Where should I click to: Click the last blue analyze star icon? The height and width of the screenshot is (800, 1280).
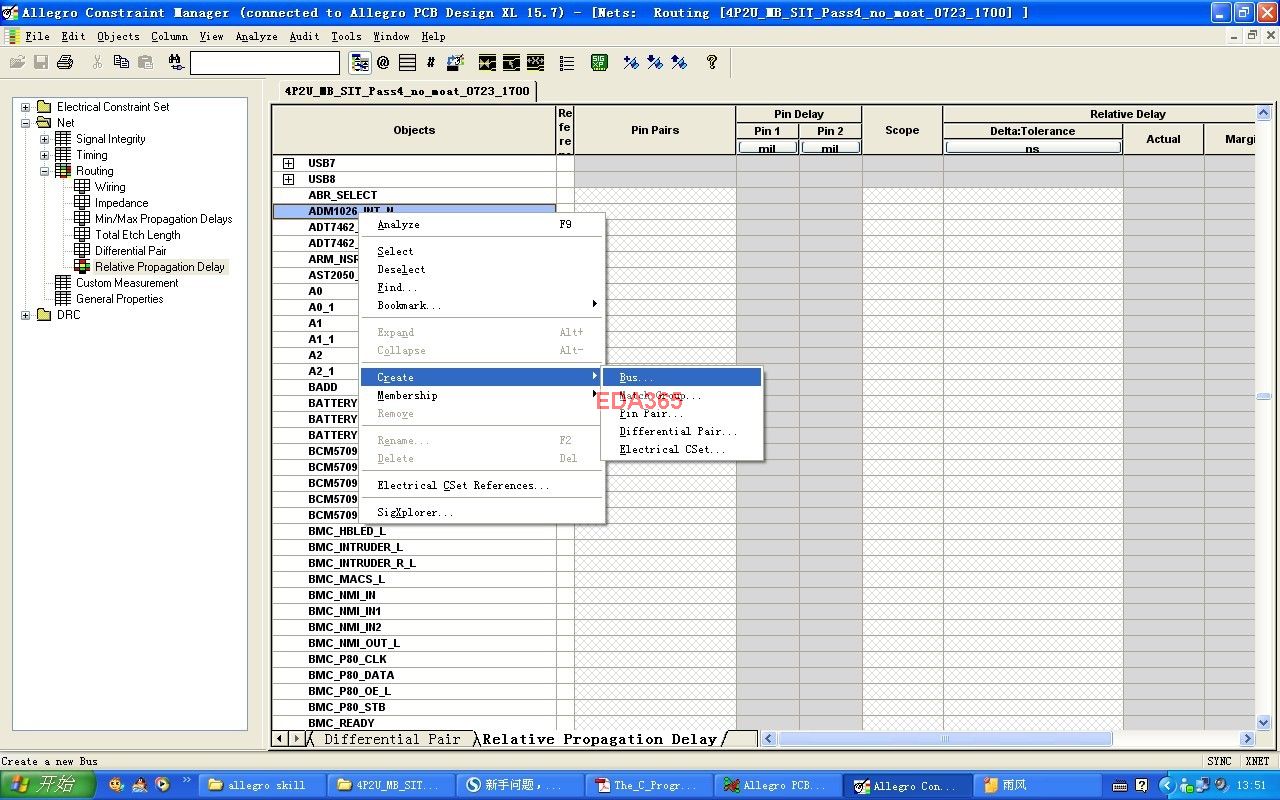(679, 62)
